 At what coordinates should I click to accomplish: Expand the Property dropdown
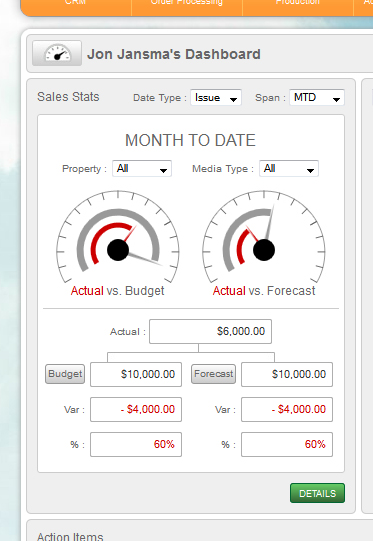[142, 168]
